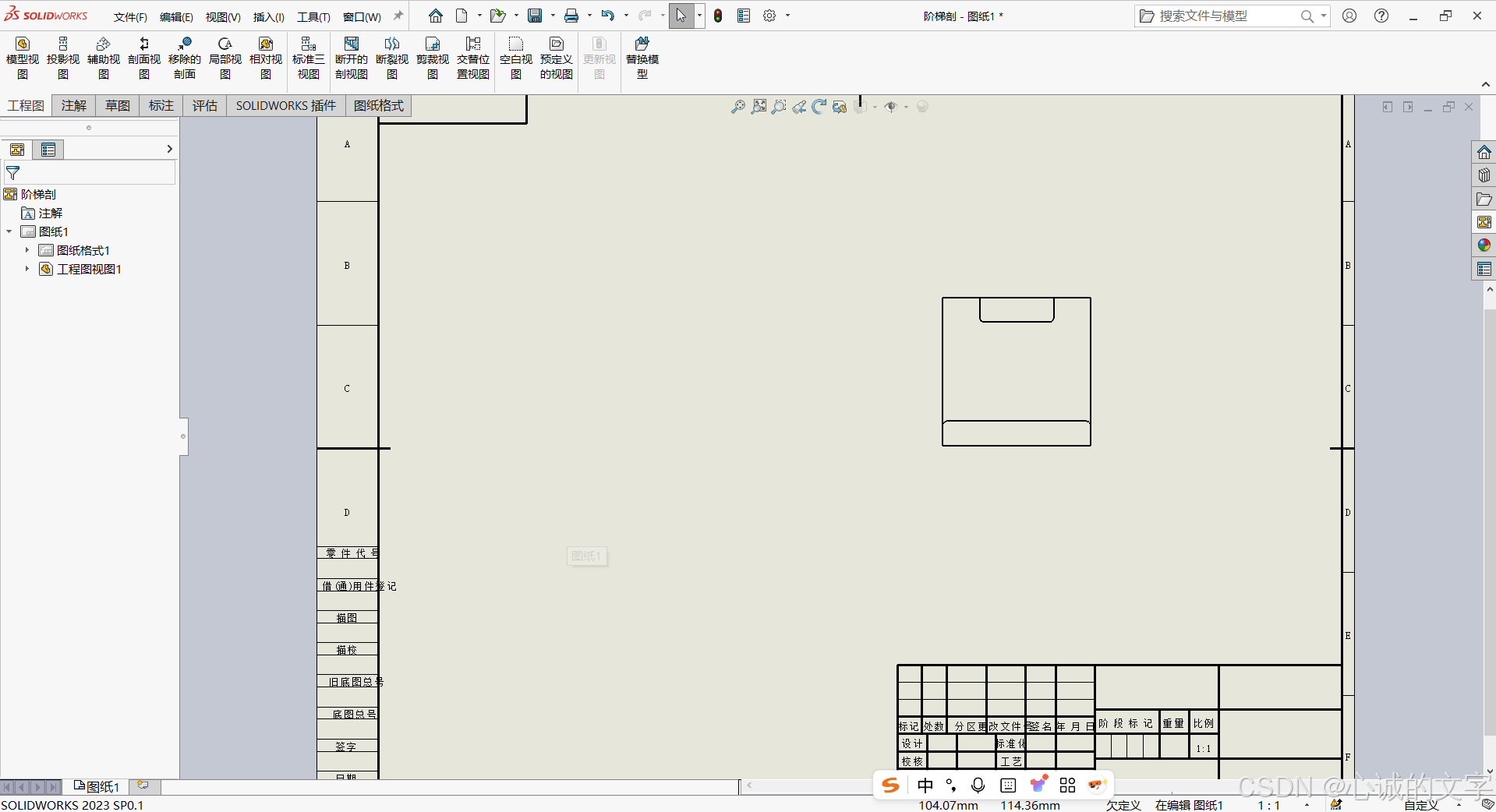Switch to the 注解 tab
Viewport: 1496px width, 812px height.
click(74, 105)
